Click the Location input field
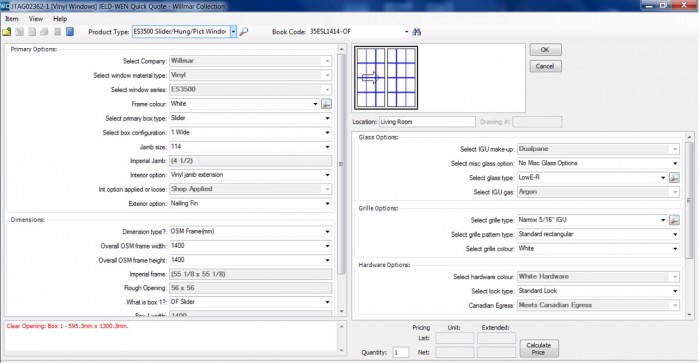The height and width of the screenshot is (363, 700). tap(427, 122)
